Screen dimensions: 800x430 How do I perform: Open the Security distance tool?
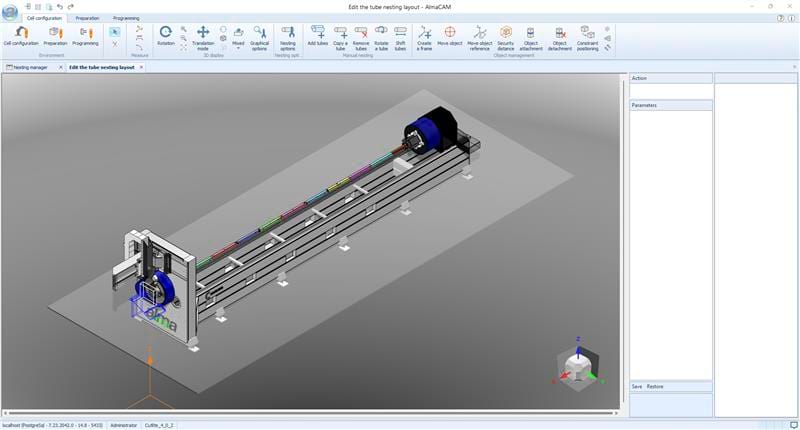(x=506, y=36)
